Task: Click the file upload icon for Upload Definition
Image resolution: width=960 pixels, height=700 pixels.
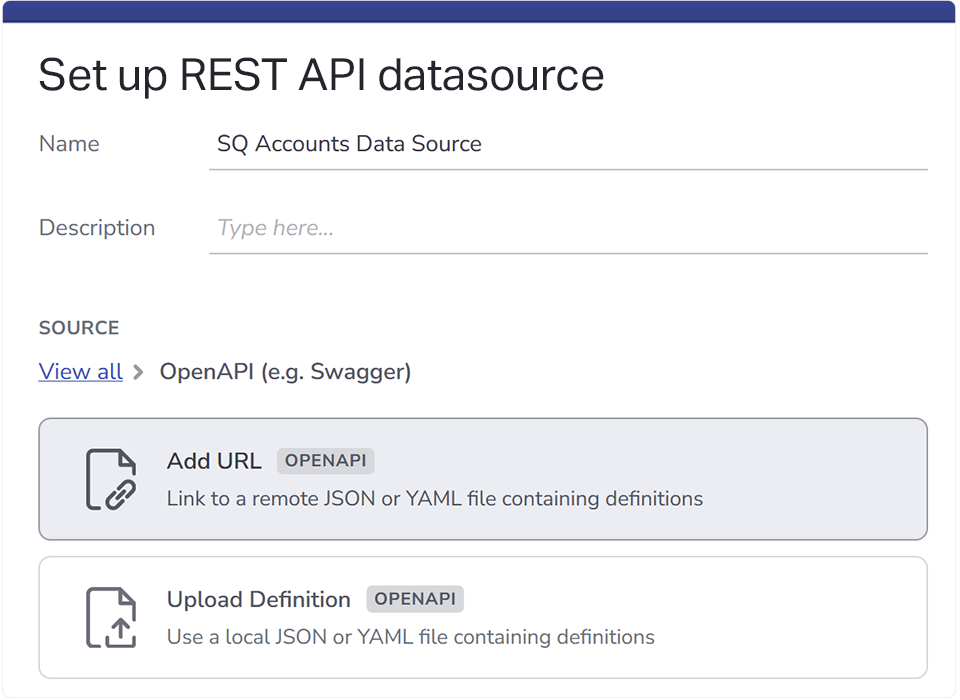Action: point(111,618)
